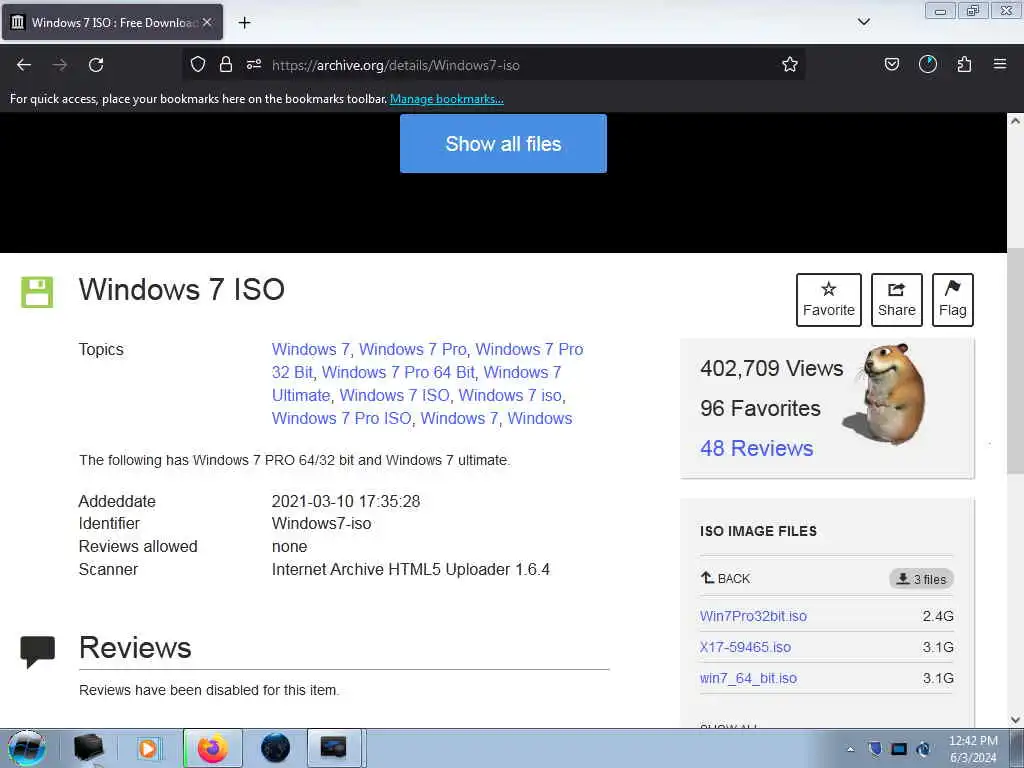Share this archive item
This screenshot has height=768, width=1024.
[x=897, y=300]
